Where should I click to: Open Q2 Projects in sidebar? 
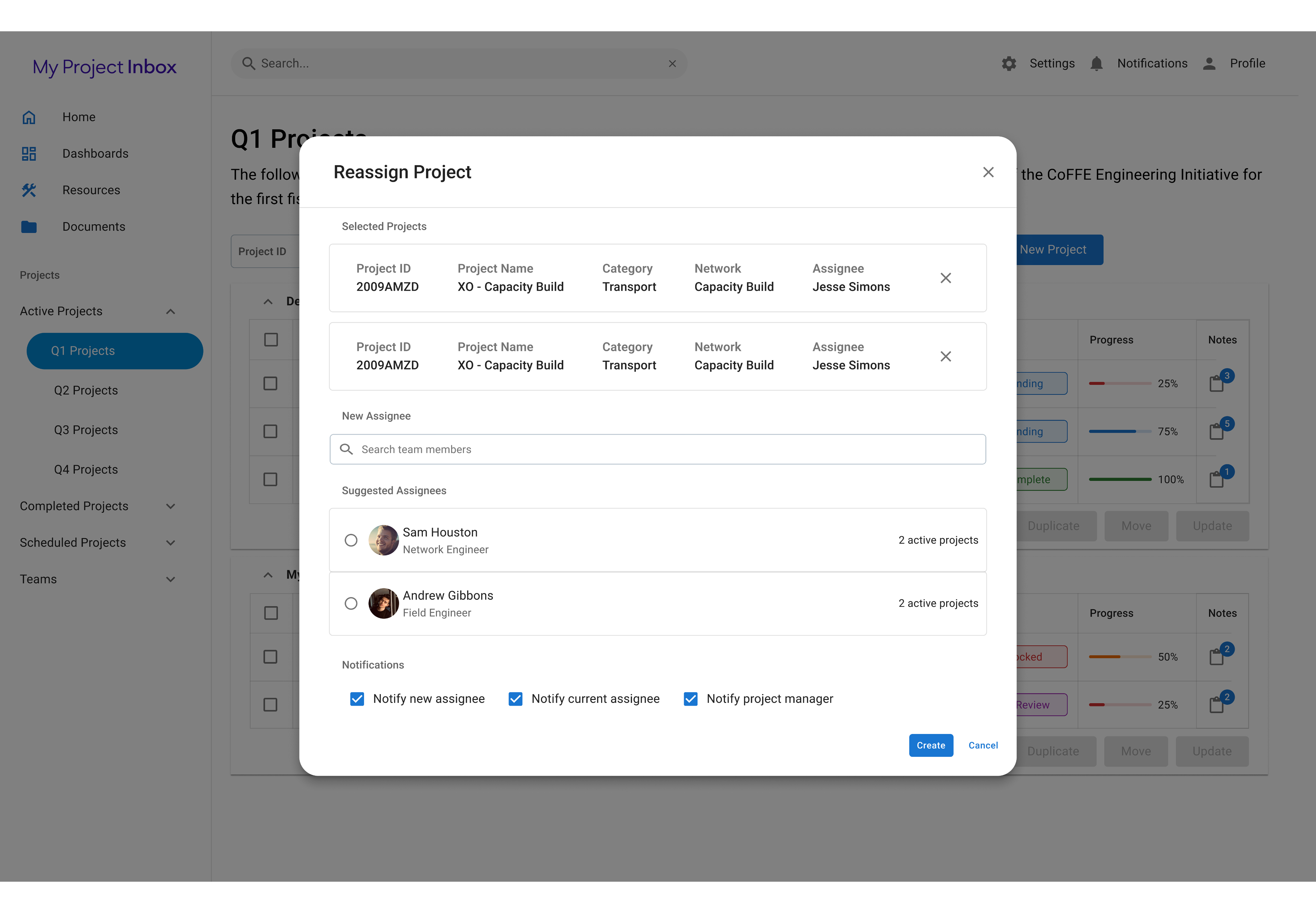[86, 391]
